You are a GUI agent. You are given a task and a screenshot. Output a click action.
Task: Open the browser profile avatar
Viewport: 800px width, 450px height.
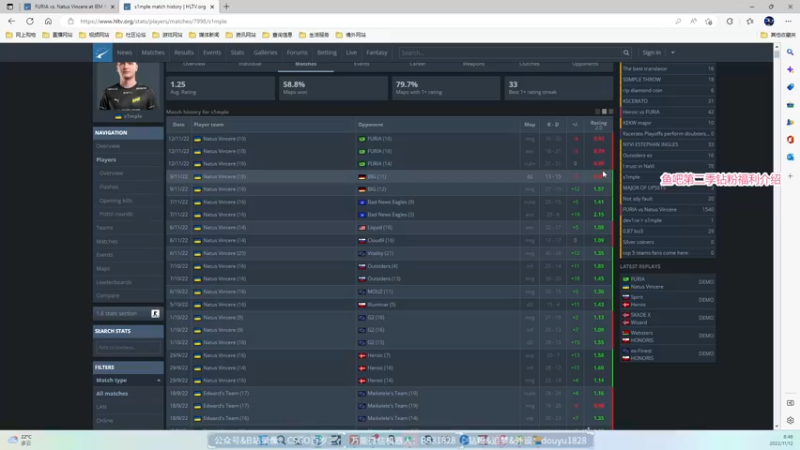(x=769, y=21)
